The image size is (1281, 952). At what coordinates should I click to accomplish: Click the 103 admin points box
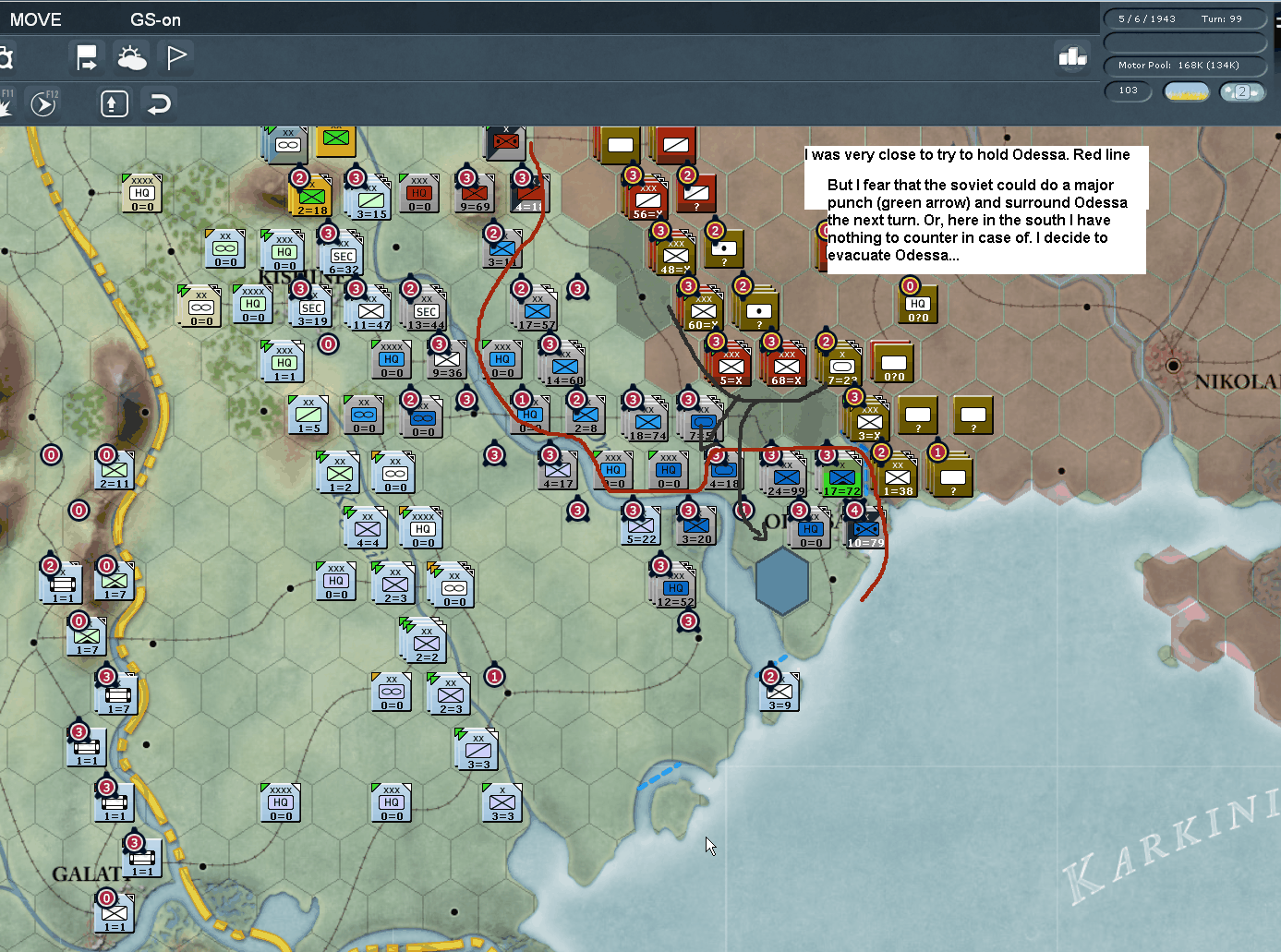pyautogui.click(x=1129, y=90)
